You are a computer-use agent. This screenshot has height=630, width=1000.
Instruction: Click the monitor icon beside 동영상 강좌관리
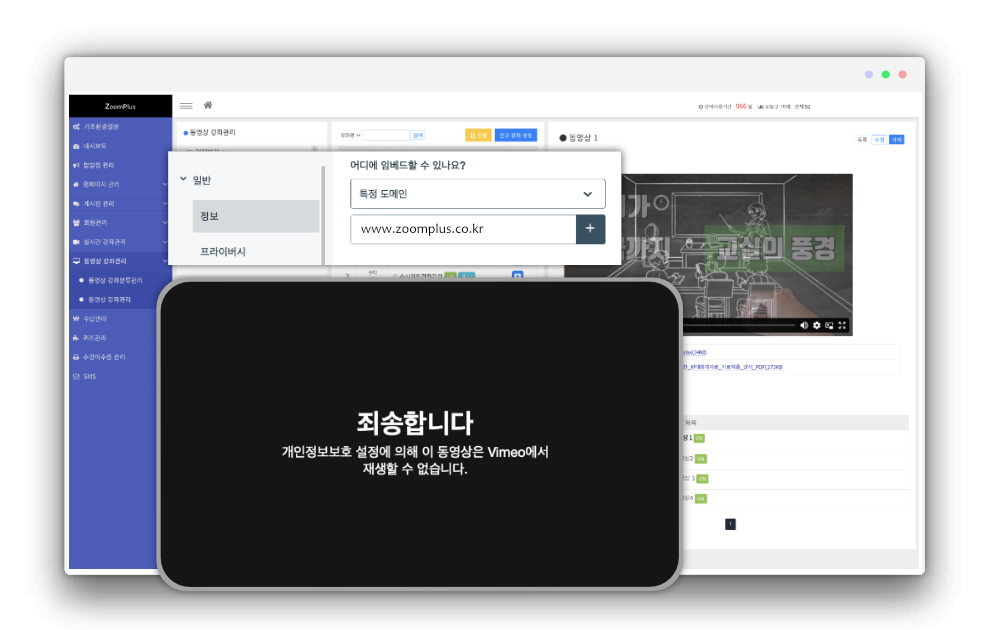[x=76, y=261]
